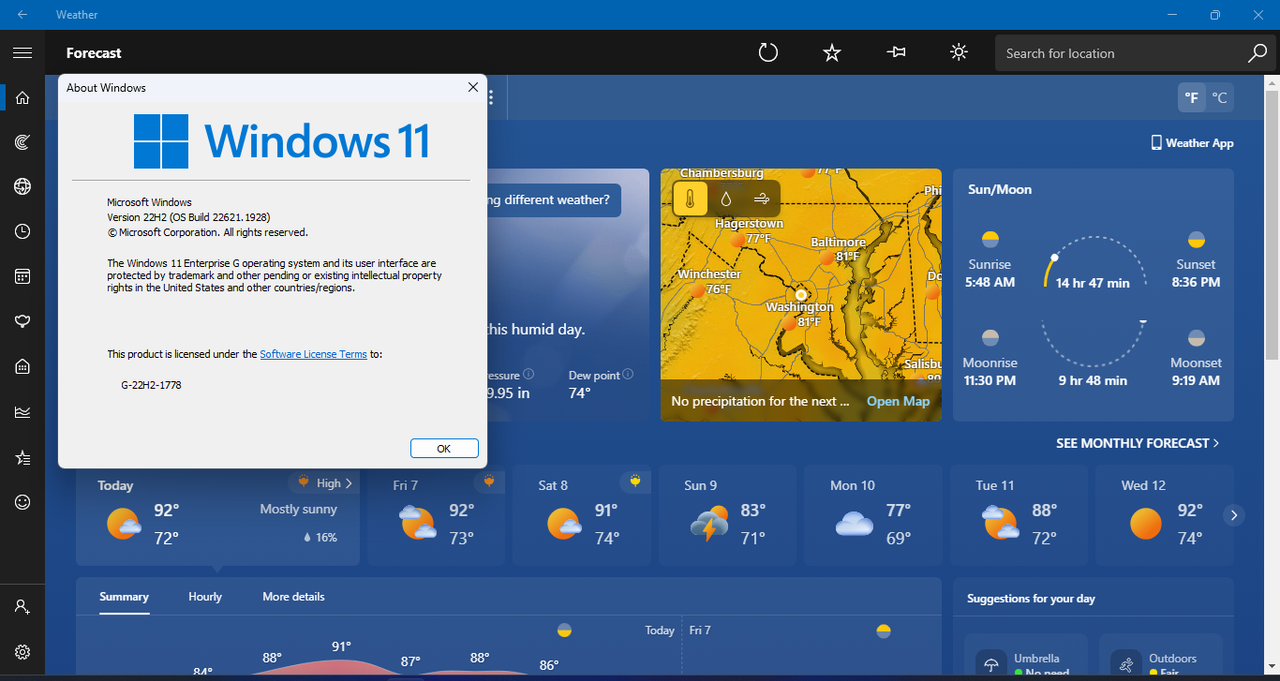Click Umbrella suggestion card
Screen dimensions: 1280x681
coord(1025,657)
